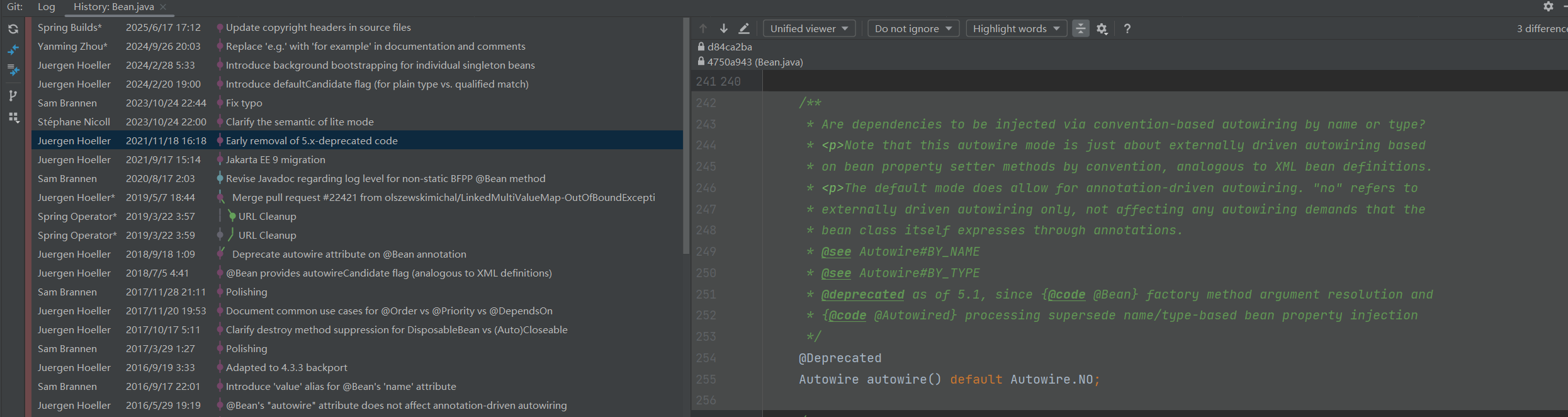The height and width of the screenshot is (417, 1568).
Task: Click the Show Diff blue arrows icon
Action: (13, 50)
